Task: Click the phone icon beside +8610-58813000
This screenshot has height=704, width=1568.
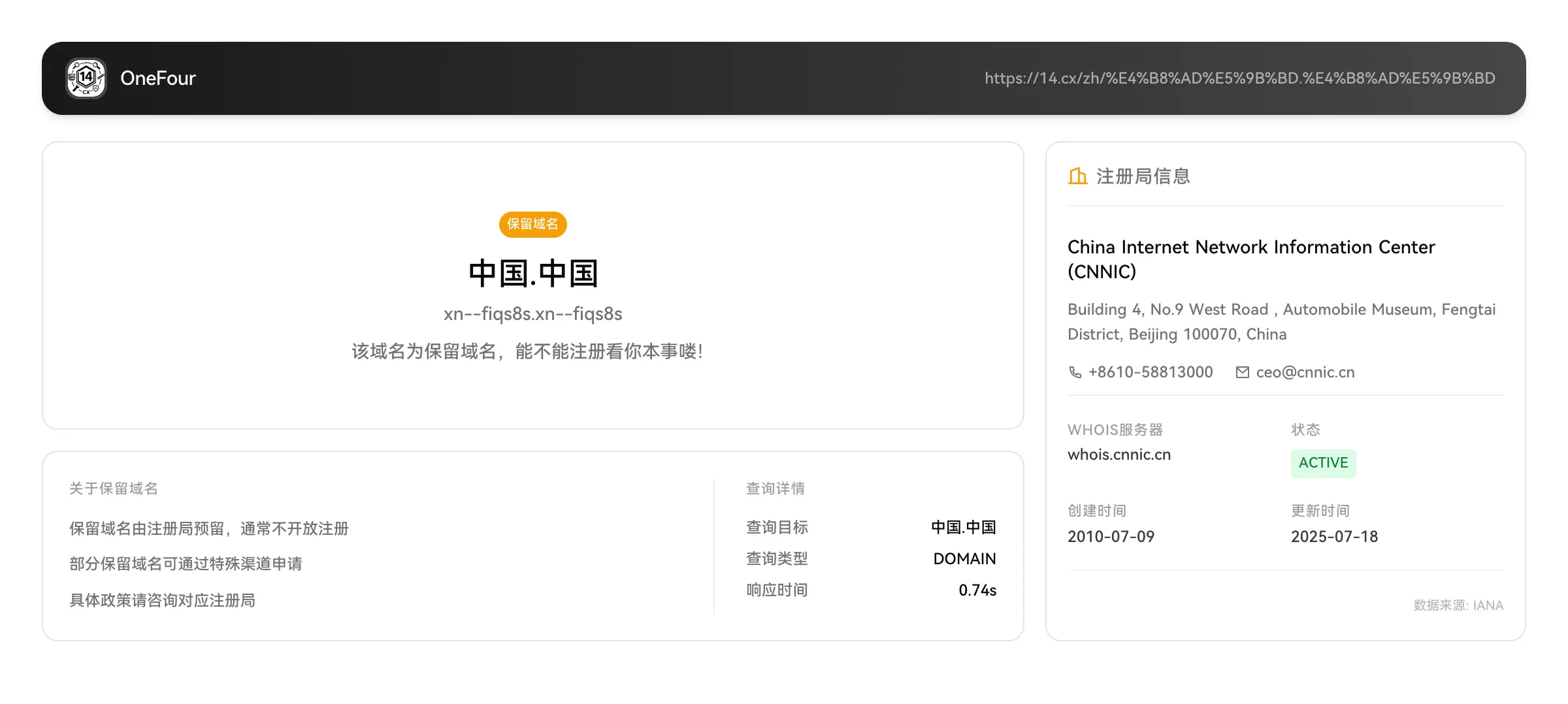Action: [x=1075, y=372]
